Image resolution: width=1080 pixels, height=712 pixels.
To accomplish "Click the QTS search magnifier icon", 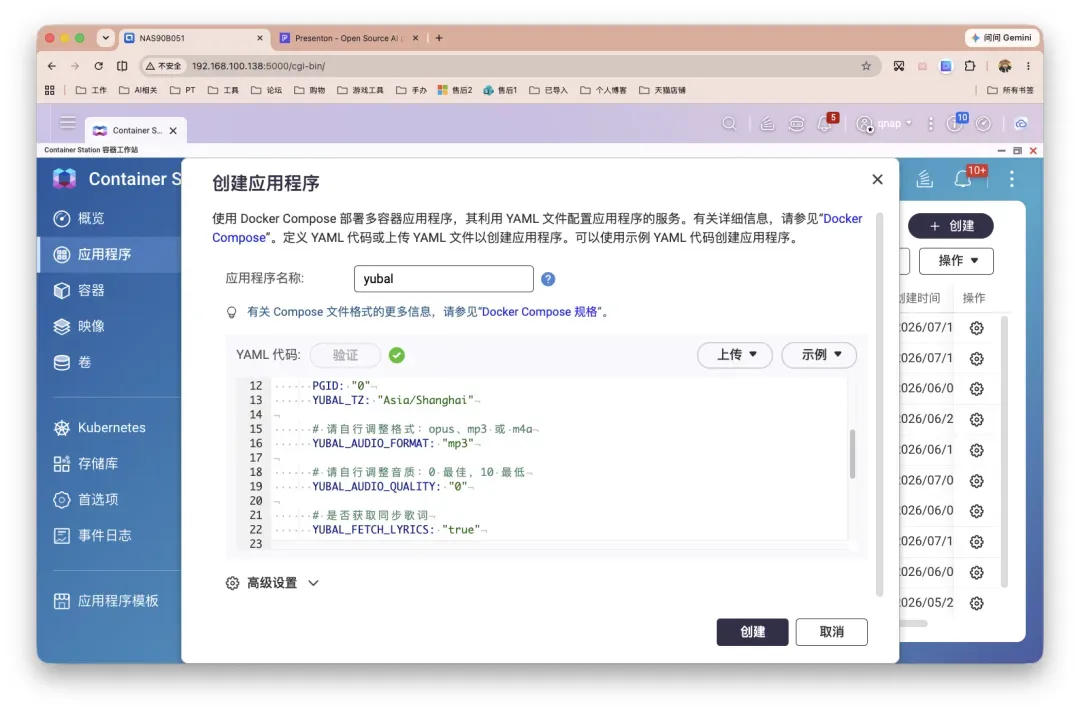I will point(729,123).
